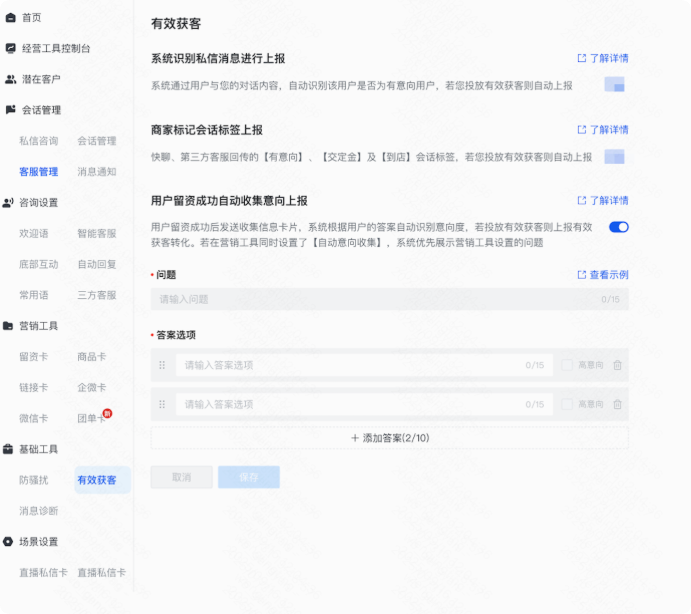Click the 取消 button
Screen dimensions: 691x614
[182, 477]
